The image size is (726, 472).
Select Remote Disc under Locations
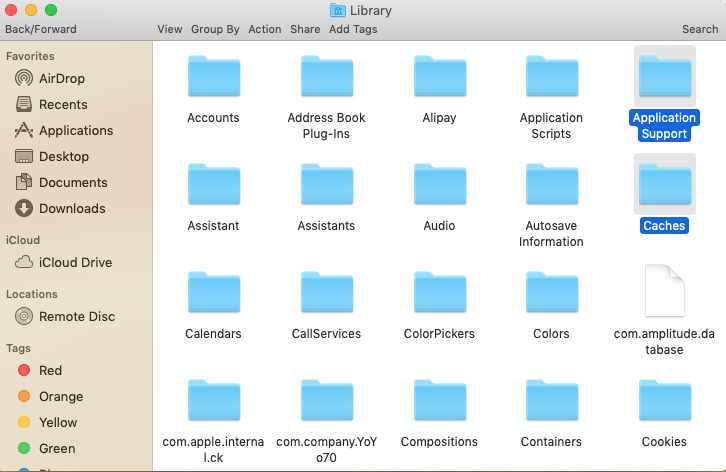click(76, 316)
